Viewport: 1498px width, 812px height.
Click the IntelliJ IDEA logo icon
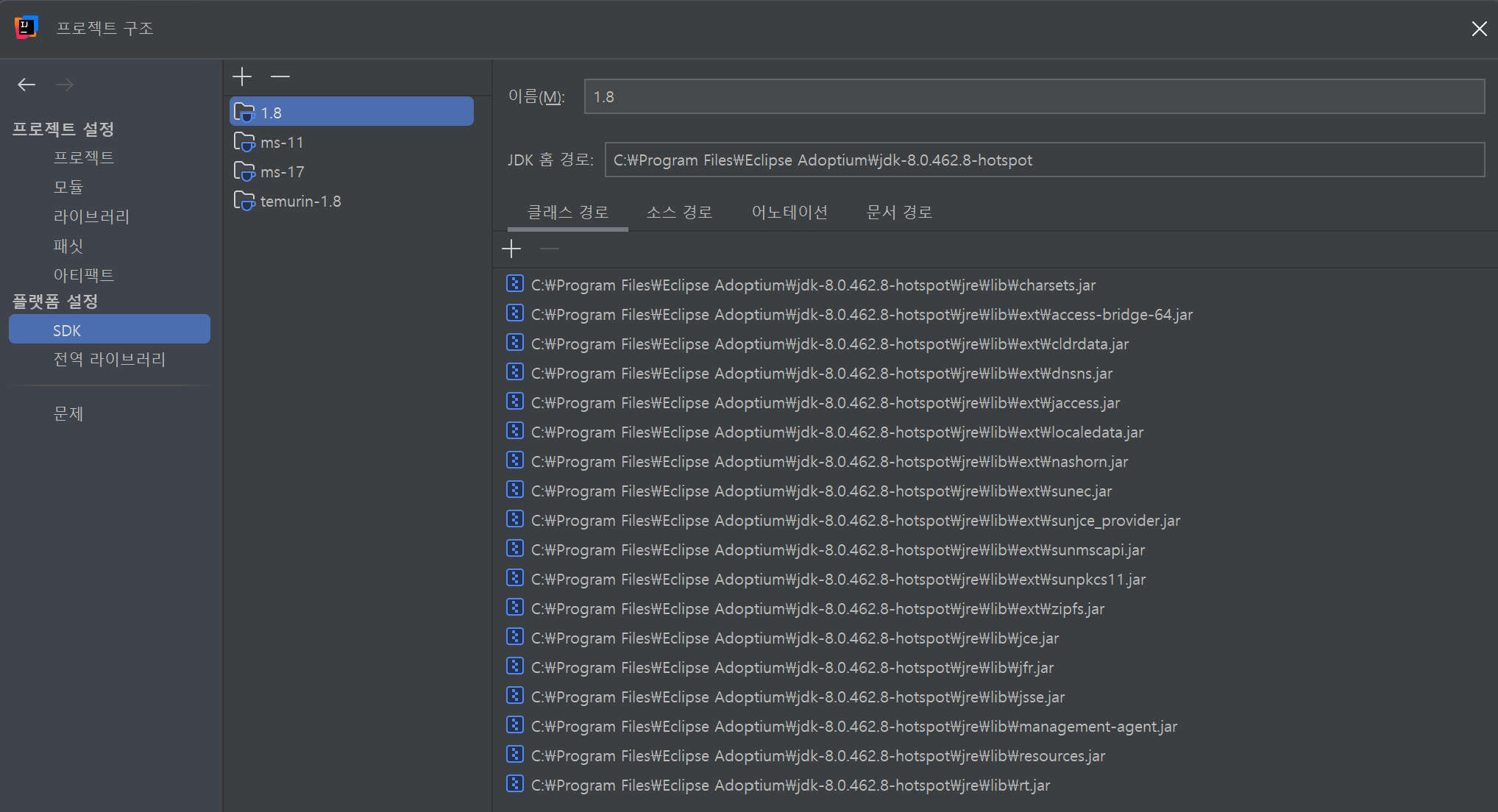pos(26,27)
